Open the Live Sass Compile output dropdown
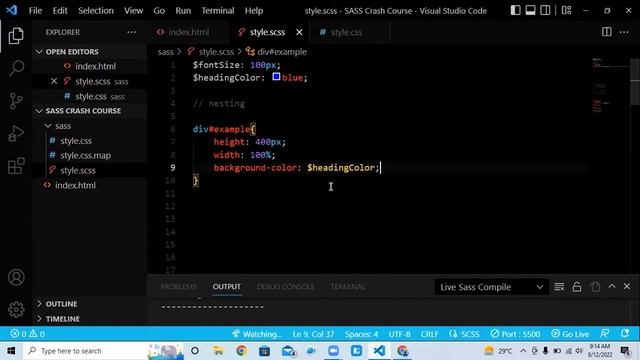Viewport: 640px width, 360px height. [491, 287]
